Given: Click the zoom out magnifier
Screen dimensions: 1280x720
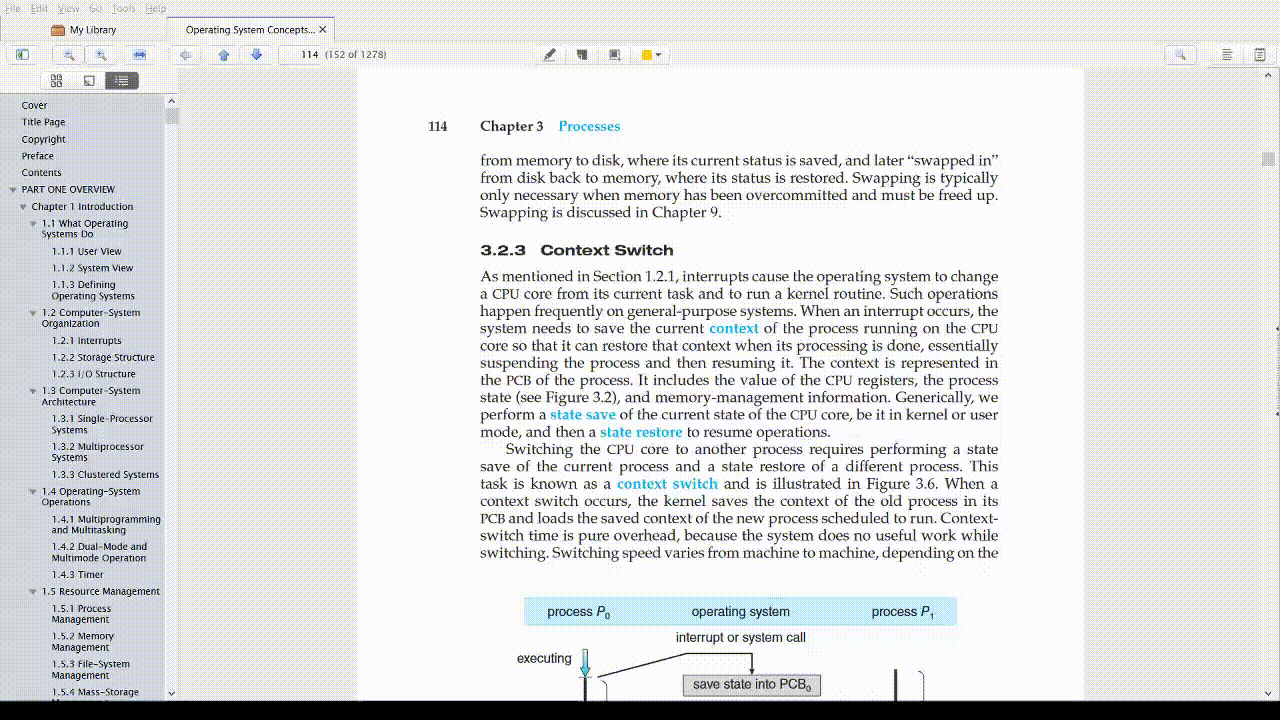Looking at the screenshot, I should 69,55.
